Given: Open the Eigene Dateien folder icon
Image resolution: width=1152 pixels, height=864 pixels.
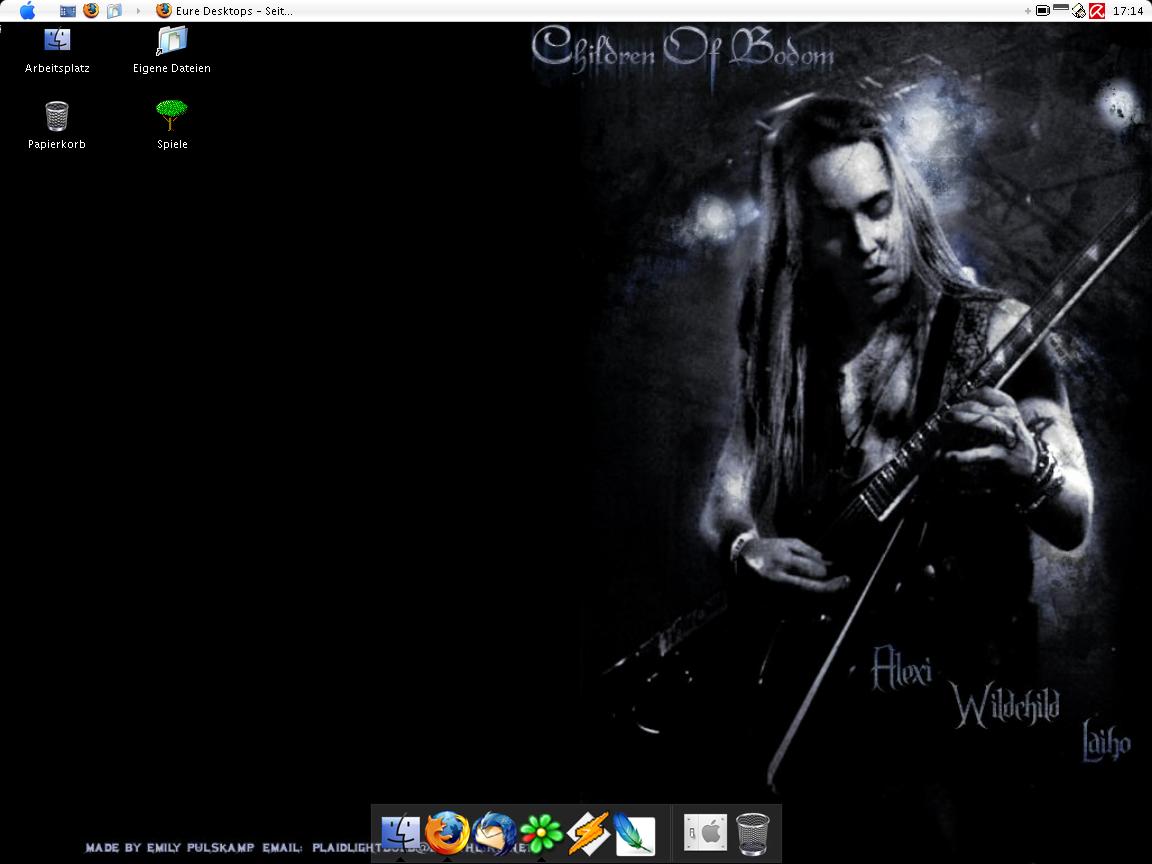Looking at the screenshot, I should 172,51.
